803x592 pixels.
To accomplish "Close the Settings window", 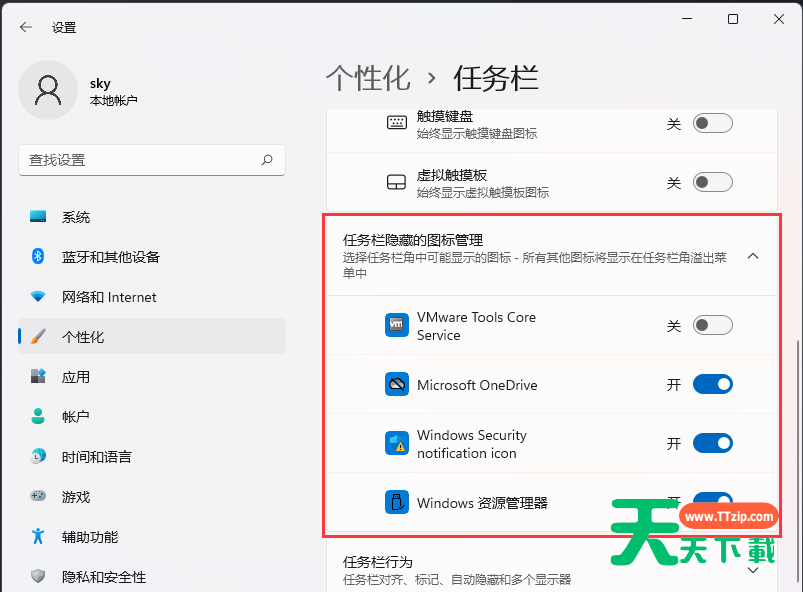I will pyautogui.click(x=778, y=19).
